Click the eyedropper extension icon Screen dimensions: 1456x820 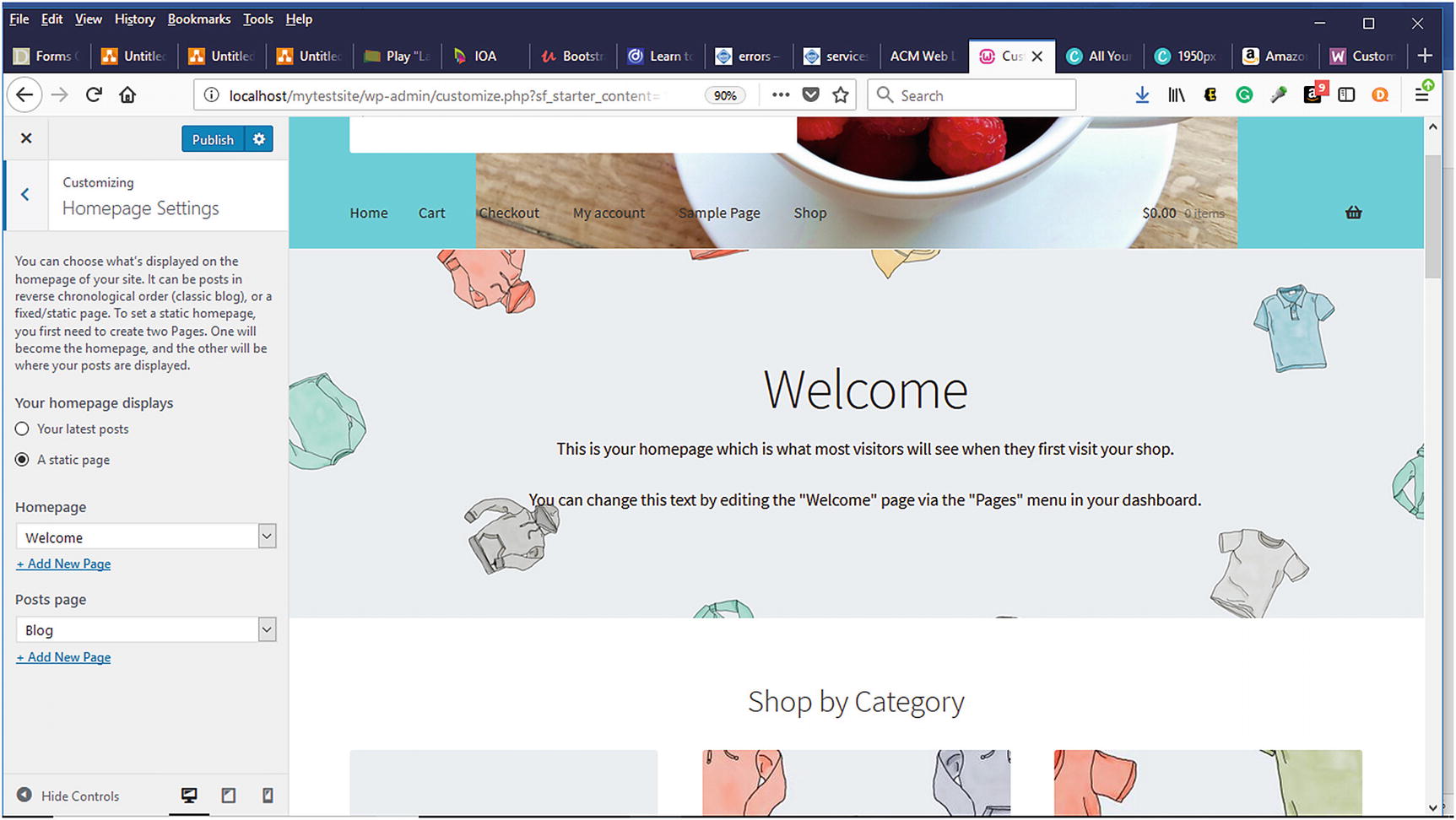pyautogui.click(x=1279, y=95)
